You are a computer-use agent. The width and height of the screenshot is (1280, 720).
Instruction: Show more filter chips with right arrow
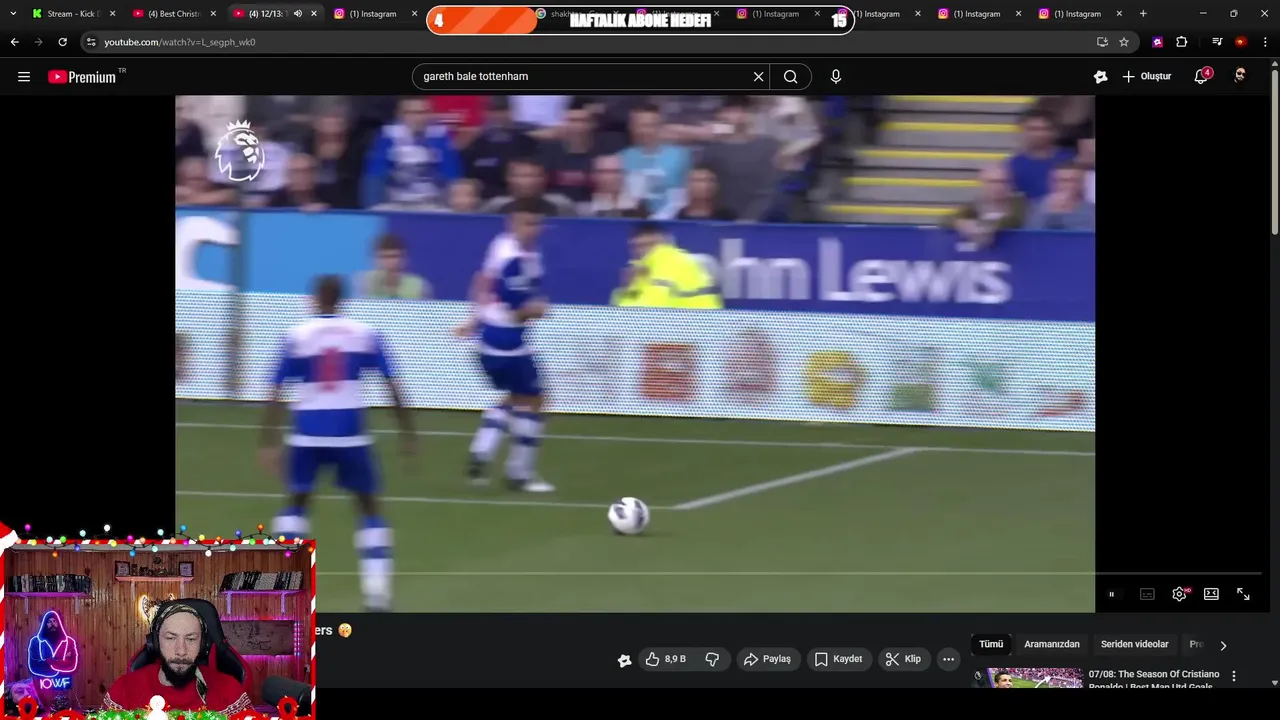(x=1223, y=645)
